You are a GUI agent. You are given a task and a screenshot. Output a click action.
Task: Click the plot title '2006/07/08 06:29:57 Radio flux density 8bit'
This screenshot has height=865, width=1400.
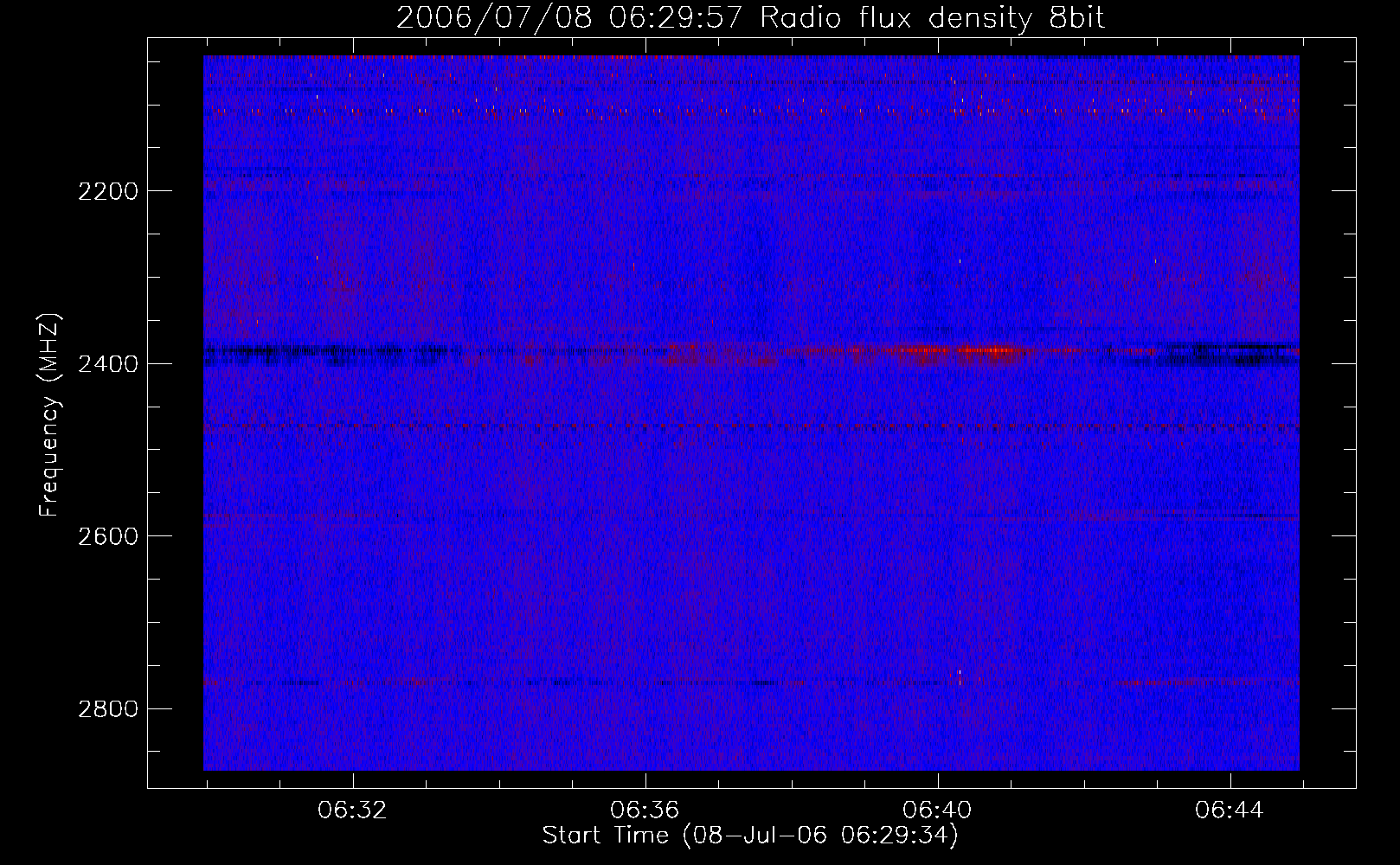point(750,17)
